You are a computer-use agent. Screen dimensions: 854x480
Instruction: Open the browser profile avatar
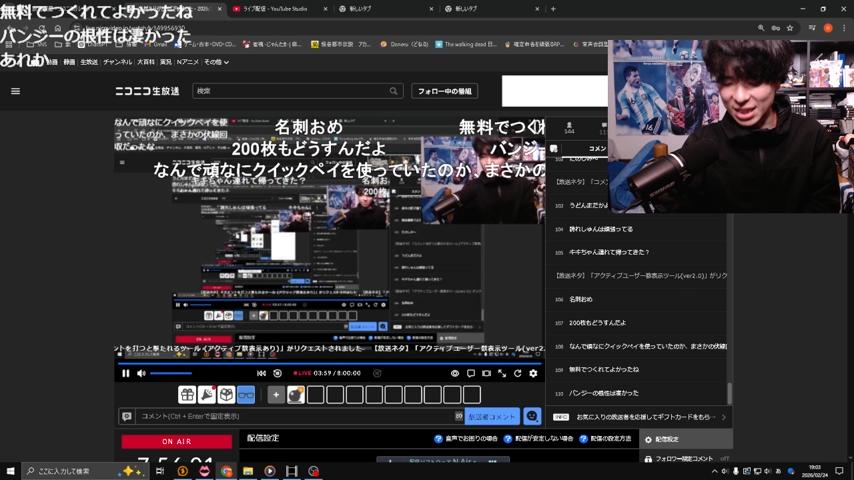pyautogui.click(x=828, y=28)
